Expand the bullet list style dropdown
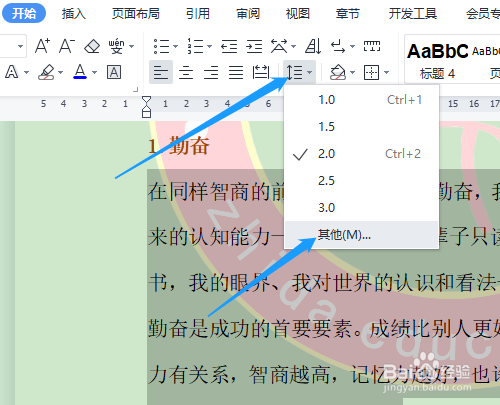Screen dimensions: 500x405 (x=175, y=46)
